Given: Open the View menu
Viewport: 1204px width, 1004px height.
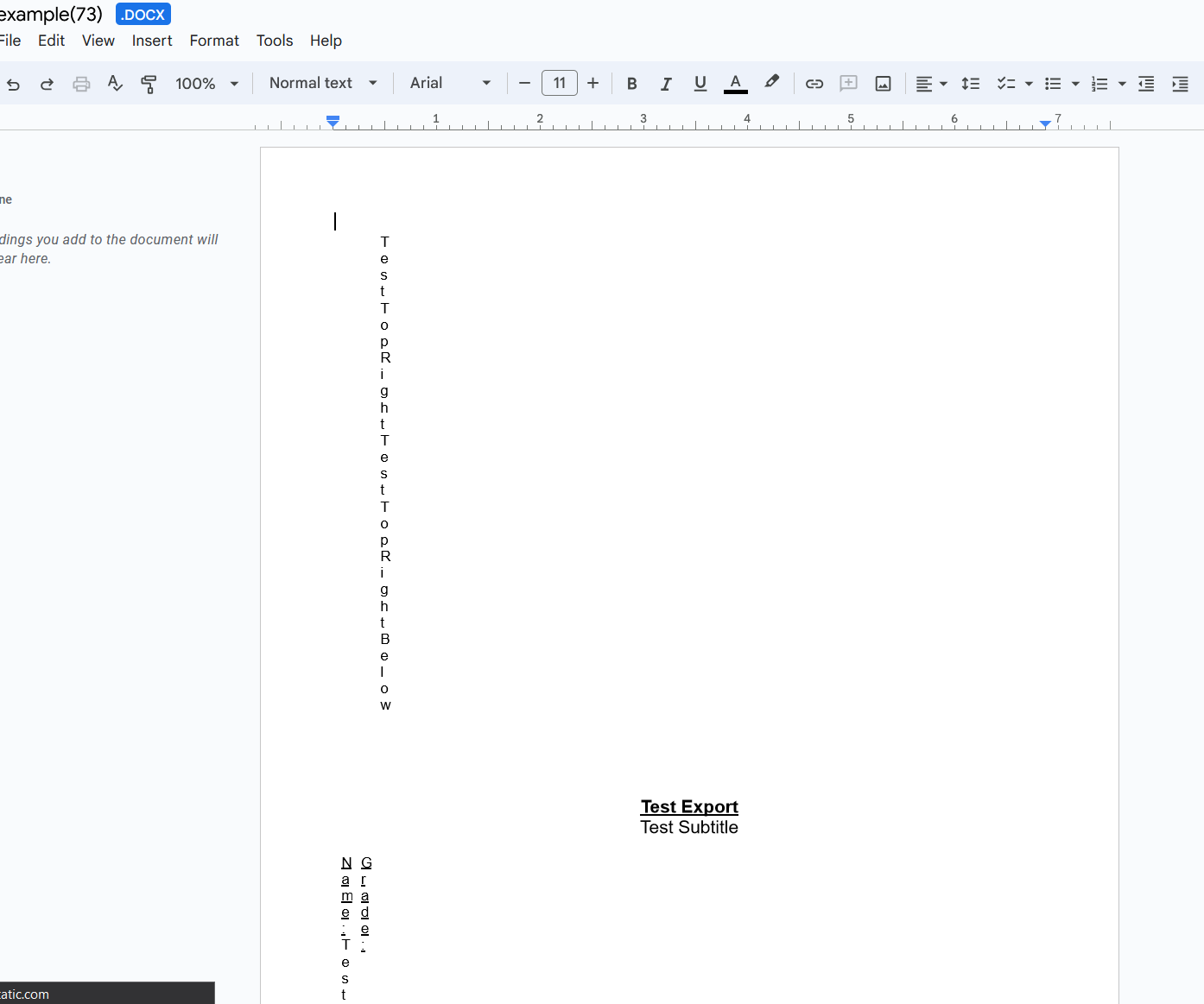Looking at the screenshot, I should click(98, 41).
